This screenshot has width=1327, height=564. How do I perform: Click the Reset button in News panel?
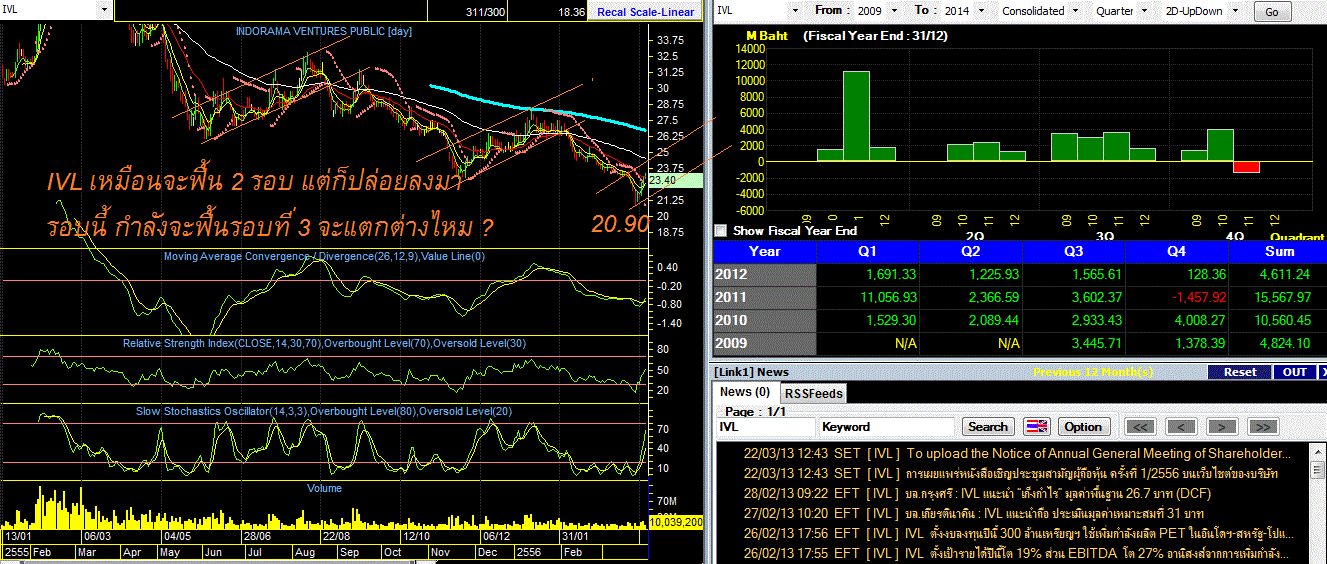point(1239,371)
